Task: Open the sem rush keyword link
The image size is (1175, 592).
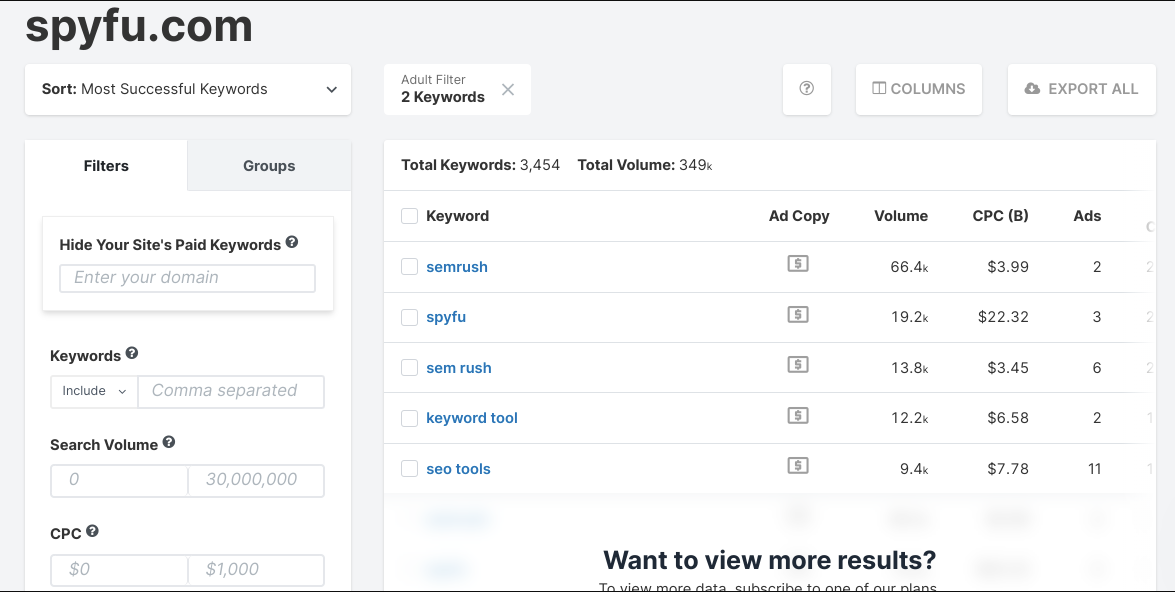Action: coord(459,368)
